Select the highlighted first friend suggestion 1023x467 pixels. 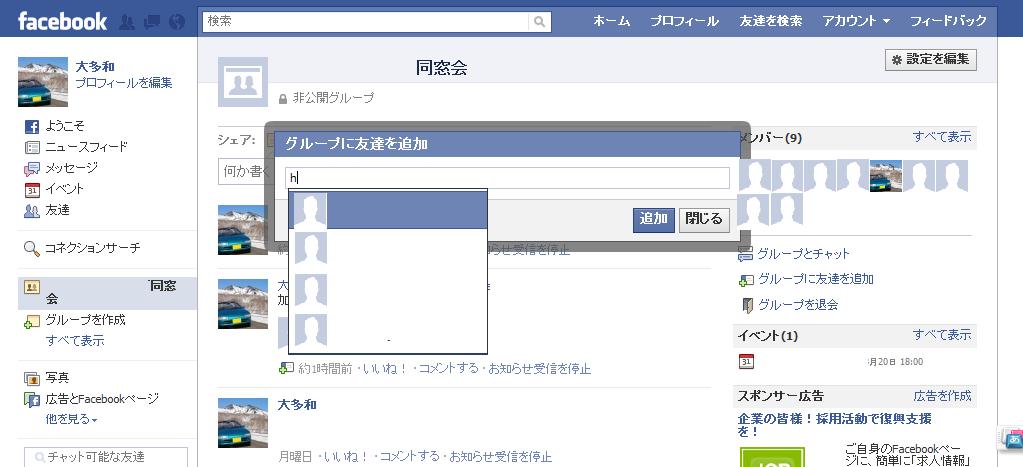[x=388, y=210]
